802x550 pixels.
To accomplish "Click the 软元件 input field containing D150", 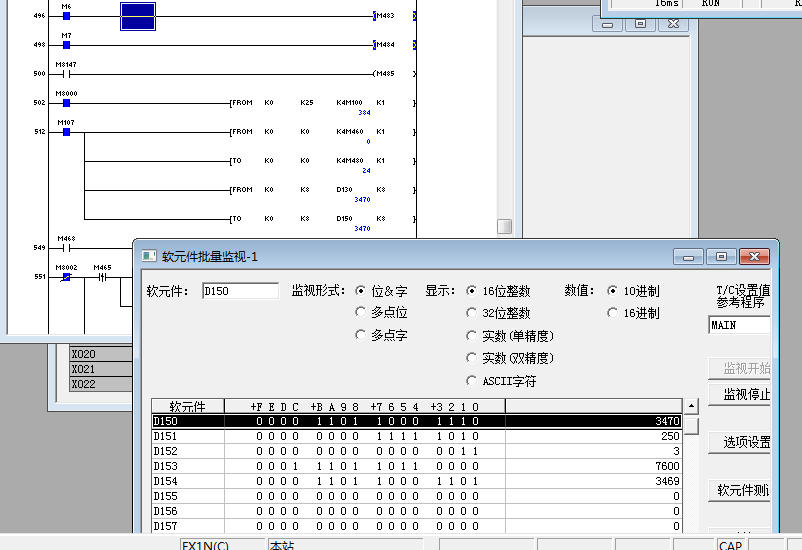I will pyautogui.click(x=240, y=291).
